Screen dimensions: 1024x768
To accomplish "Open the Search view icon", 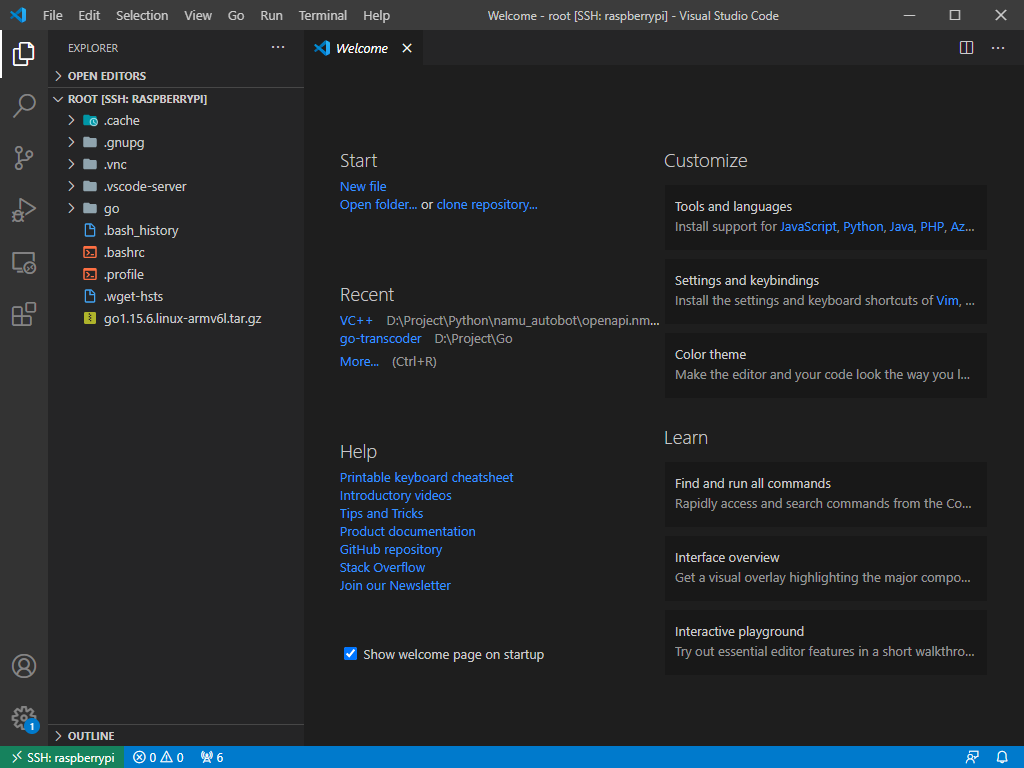I will click(24, 105).
